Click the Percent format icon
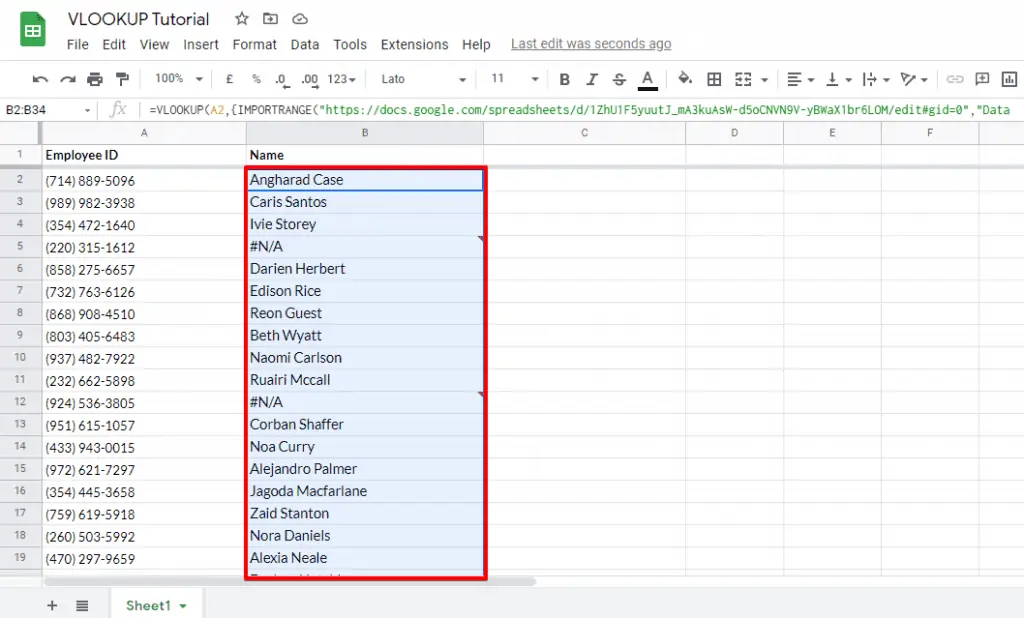This screenshot has width=1024, height=618. 255,78
